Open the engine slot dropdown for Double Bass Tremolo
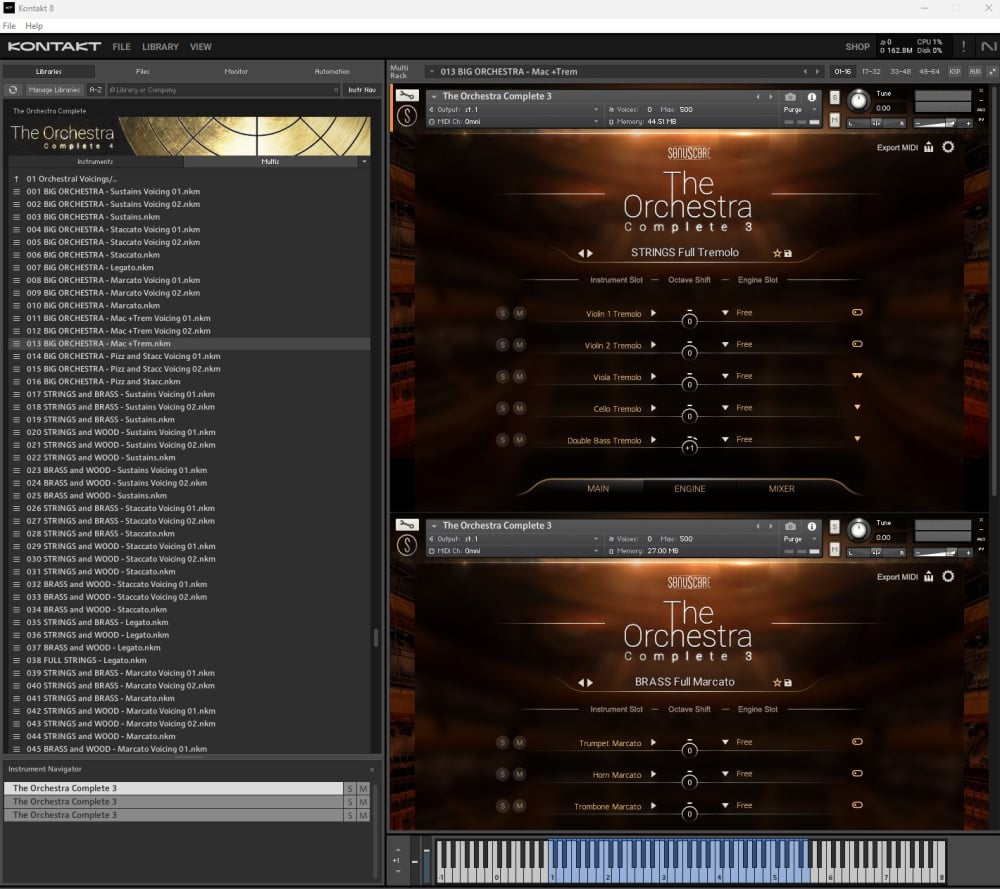 pos(725,439)
